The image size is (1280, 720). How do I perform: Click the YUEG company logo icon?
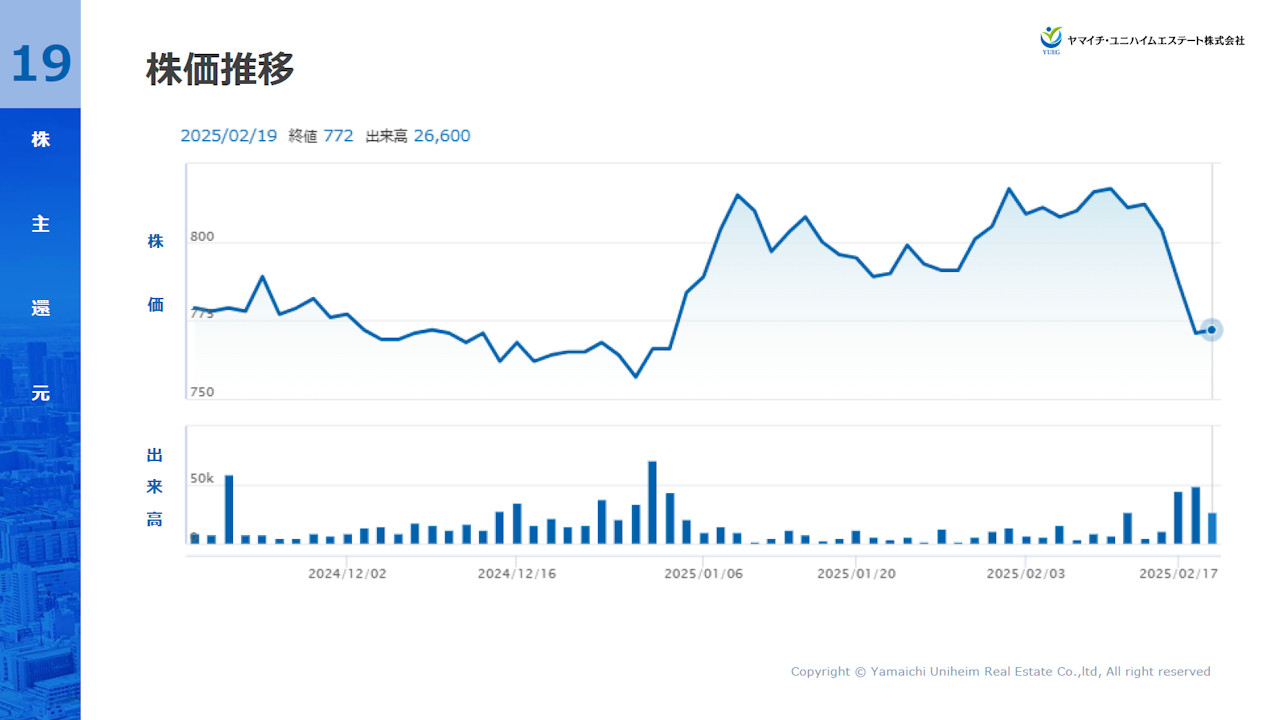1050,39
